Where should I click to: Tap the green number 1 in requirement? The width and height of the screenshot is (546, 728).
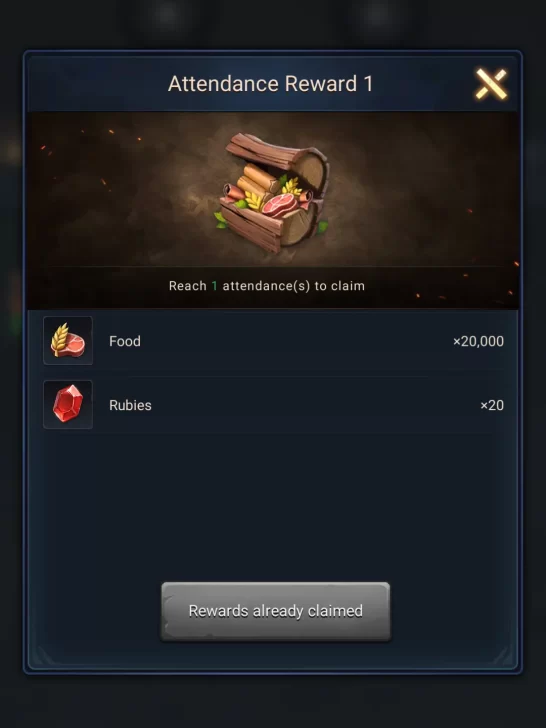[214, 286]
